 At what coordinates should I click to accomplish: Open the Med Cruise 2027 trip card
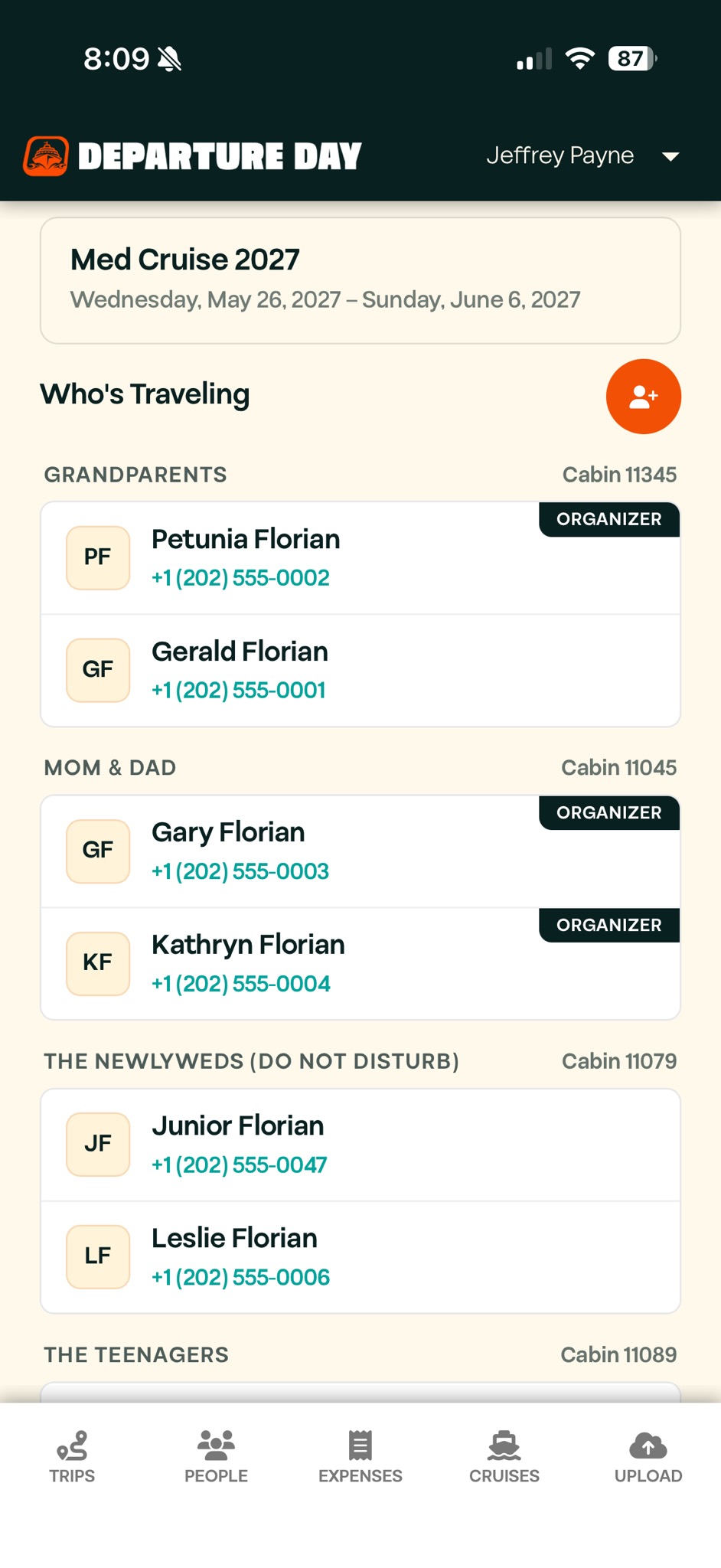pyautogui.click(x=360, y=280)
